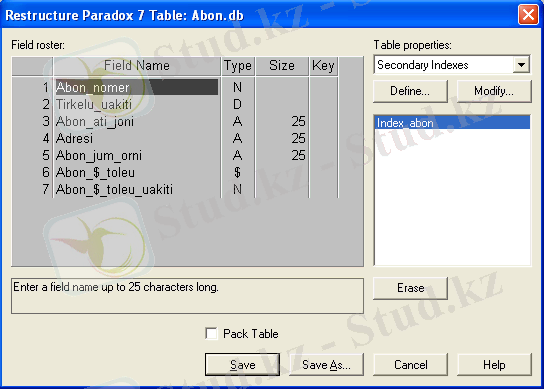
Task: Click the Size column header
Action: (x=282, y=66)
